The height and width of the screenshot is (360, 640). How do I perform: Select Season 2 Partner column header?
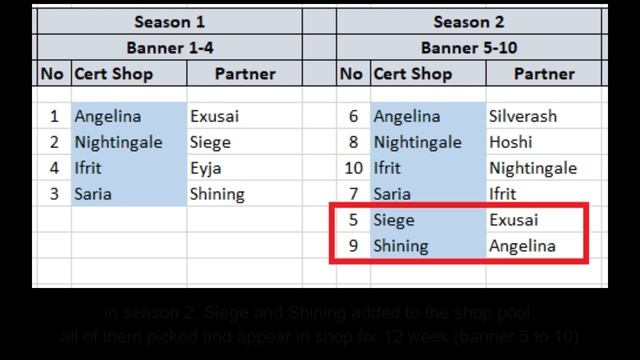(x=544, y=73)
